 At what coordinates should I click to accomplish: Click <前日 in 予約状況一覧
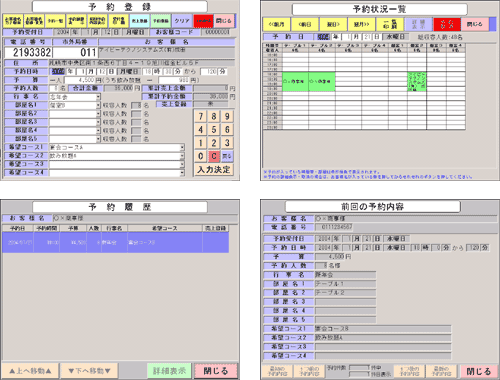click(x=305, y=24)
